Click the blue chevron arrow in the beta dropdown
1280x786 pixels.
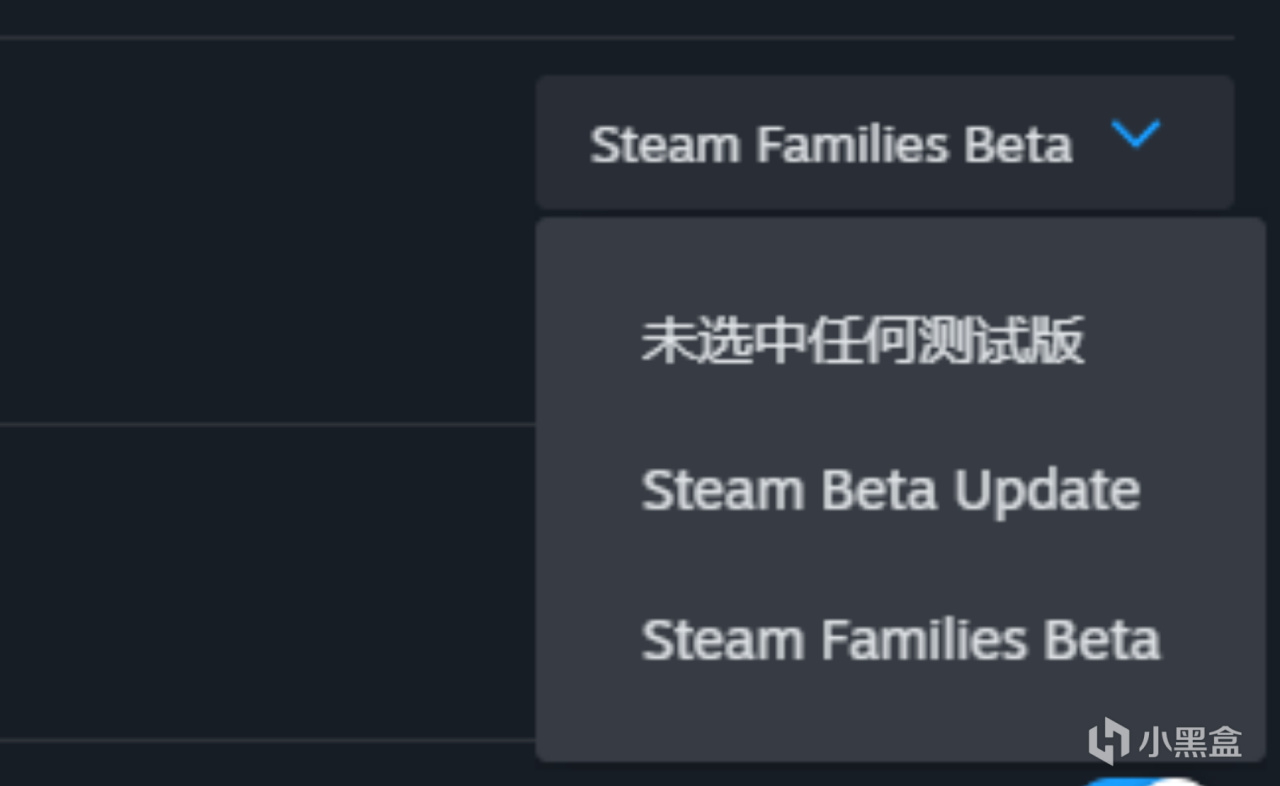click(x=1136, y=134)
